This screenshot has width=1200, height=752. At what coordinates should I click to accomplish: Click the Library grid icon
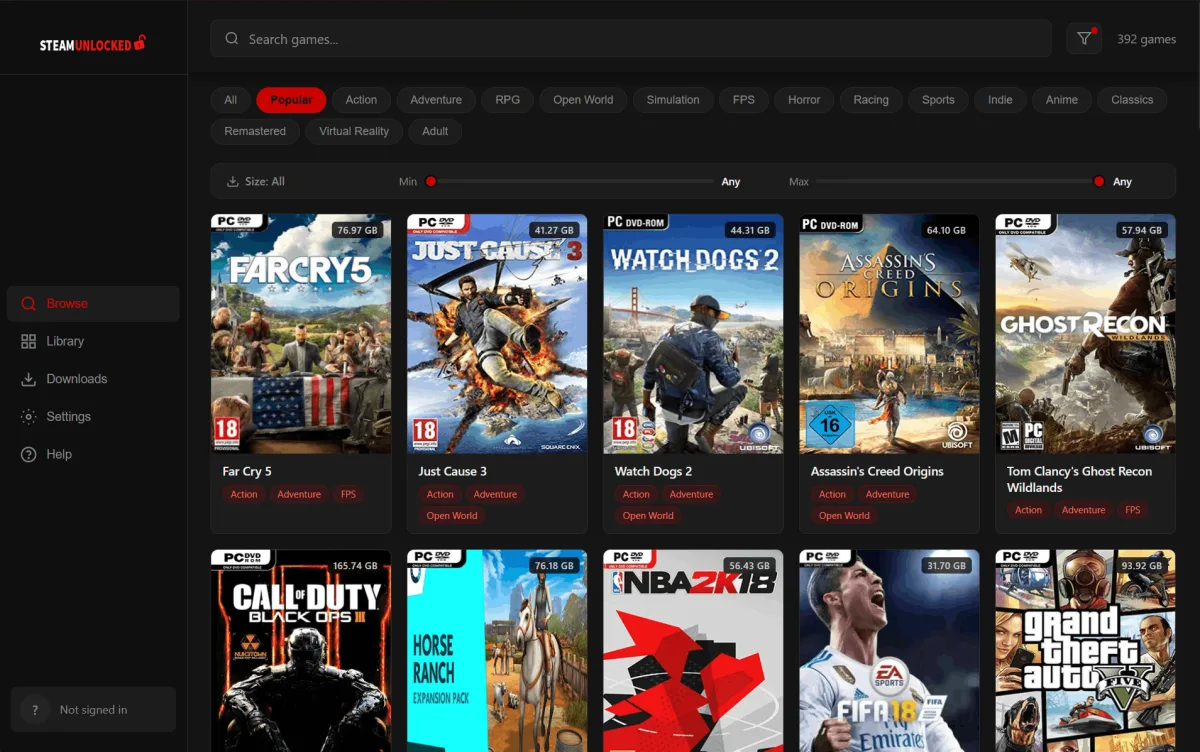pos(28,341)
